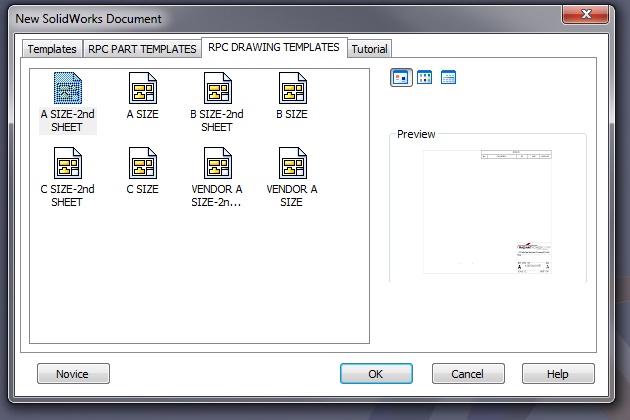The height and width of the screenshot is (420, 630).
Task: Select the VENDOR A SIZE-2n... template icon
Action: coord(217,163)
